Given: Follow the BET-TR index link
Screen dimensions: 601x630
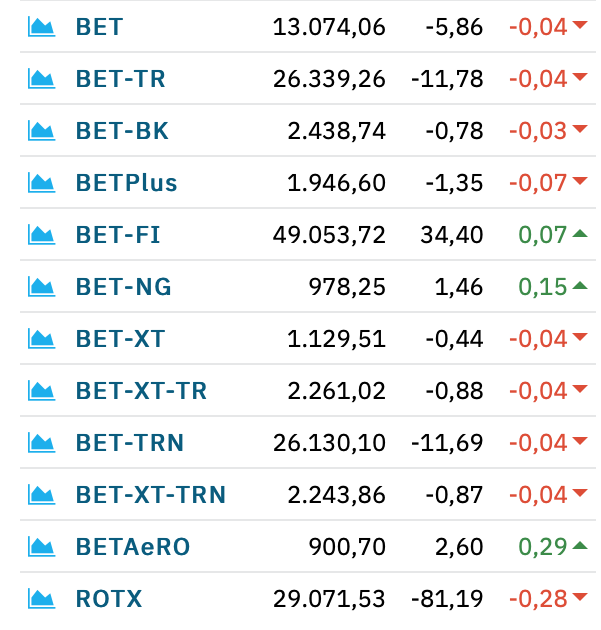Looking at the screenshot, I should [121, 79].
